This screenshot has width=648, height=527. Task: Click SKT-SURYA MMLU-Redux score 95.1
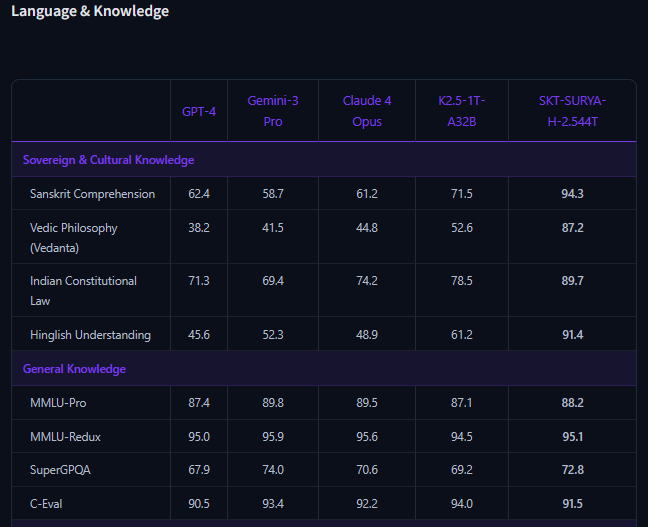(x=572, y=437)
